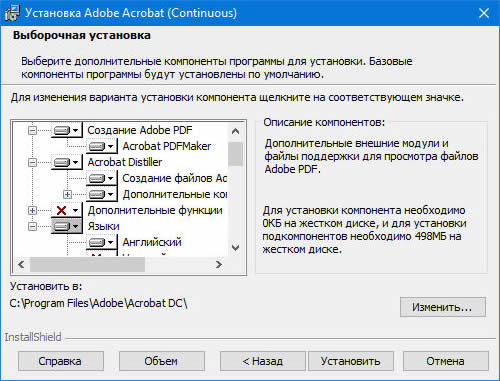Start installation with Установить button
500x381 pixels.
[x=351, y=361]
